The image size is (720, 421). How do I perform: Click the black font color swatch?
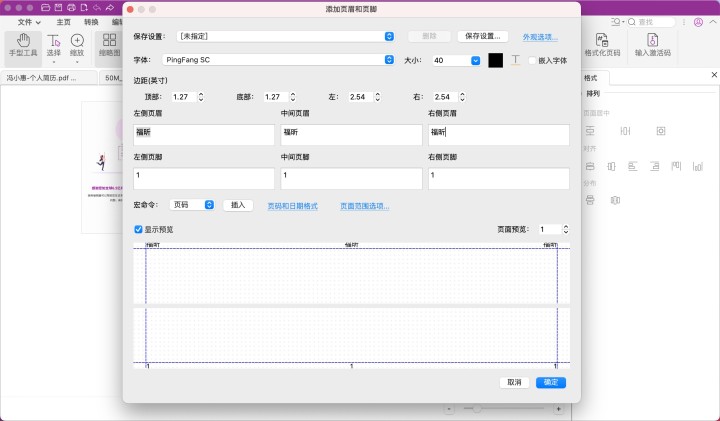(495, 60)
